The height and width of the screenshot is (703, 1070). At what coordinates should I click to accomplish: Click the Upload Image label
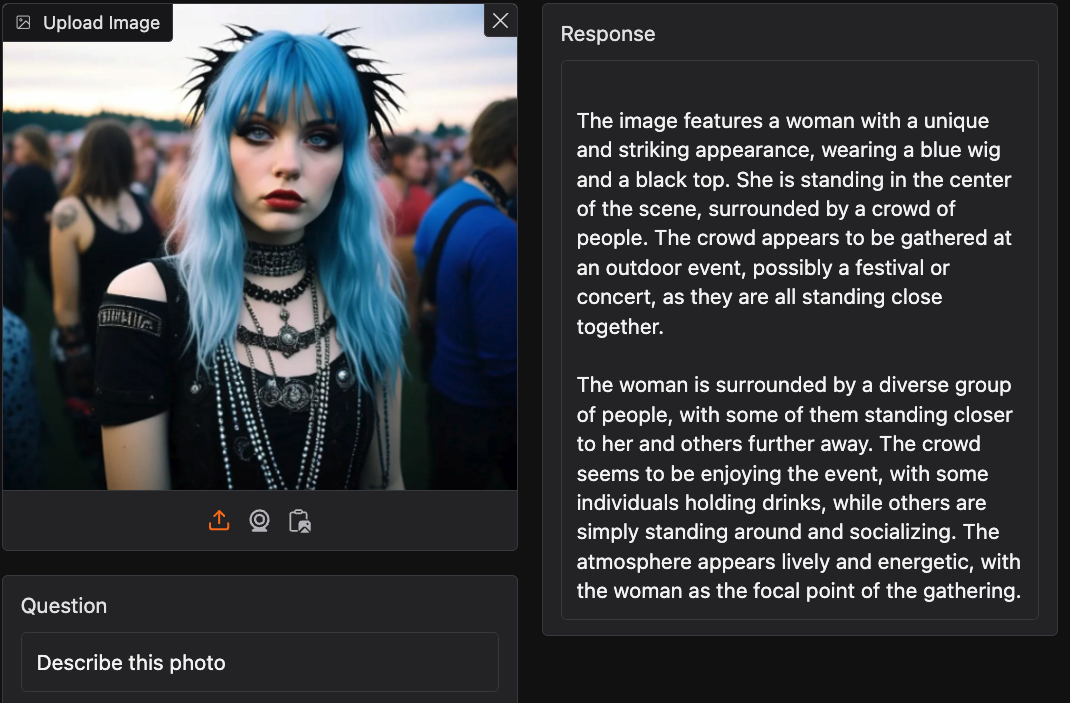pyautogui.click(x=101, y=23)
